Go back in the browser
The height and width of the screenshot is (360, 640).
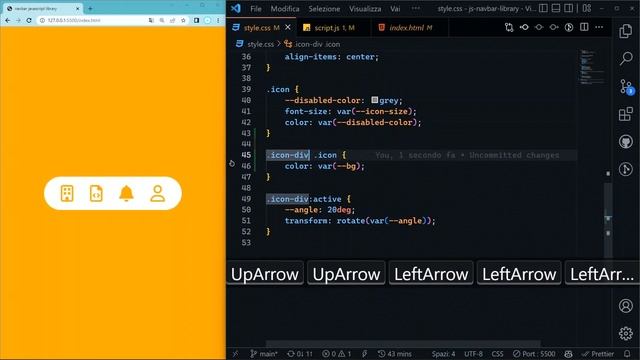[7, 20]
